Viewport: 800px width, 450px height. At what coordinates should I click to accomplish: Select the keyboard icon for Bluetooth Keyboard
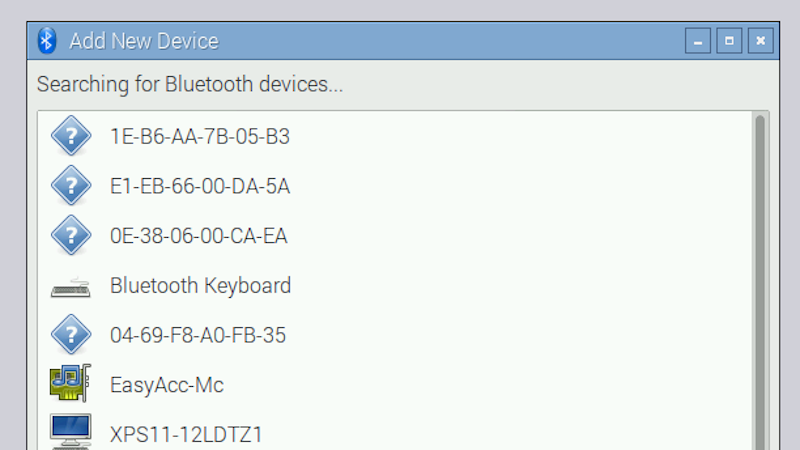71,287
